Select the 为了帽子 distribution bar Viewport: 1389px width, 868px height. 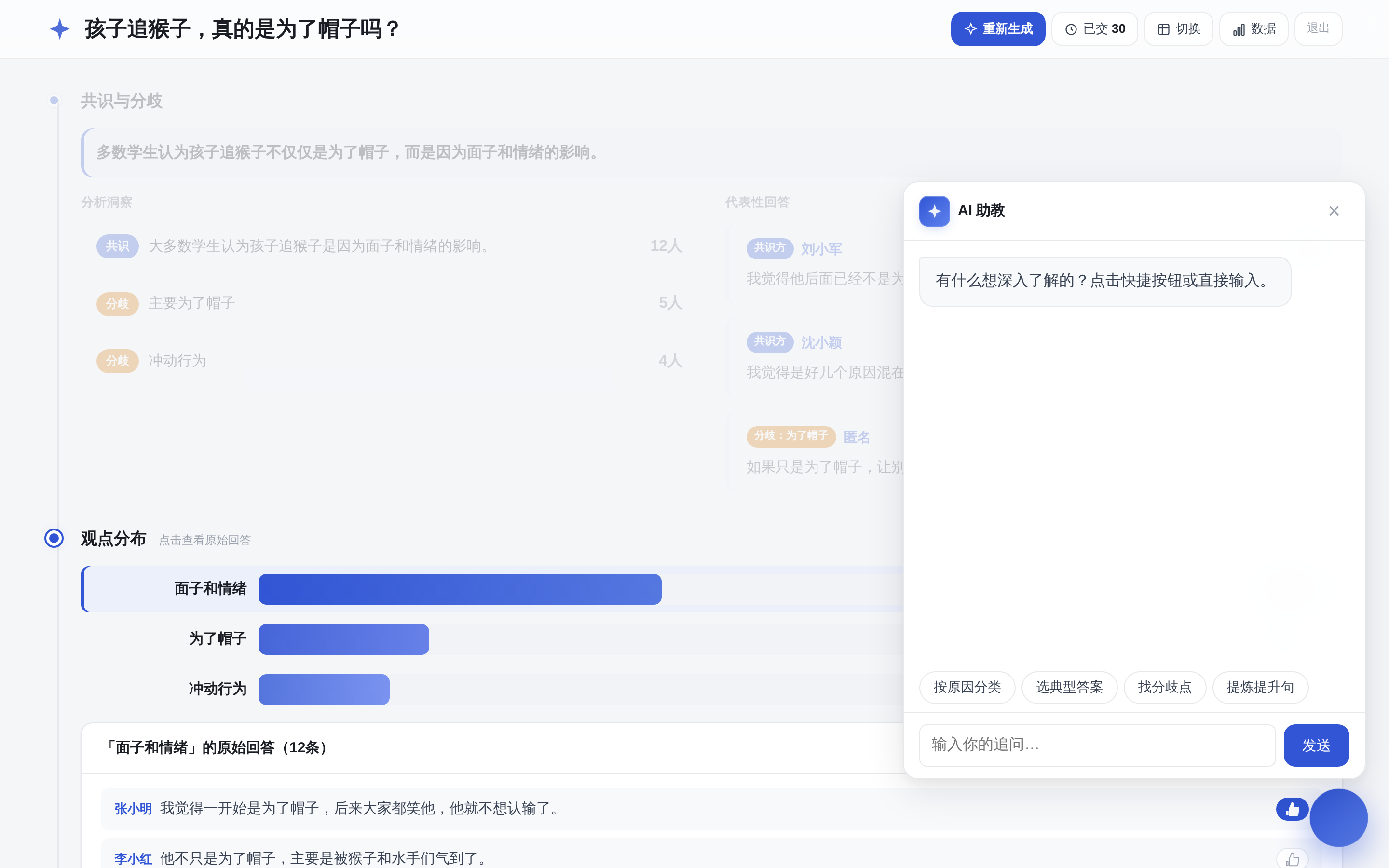(343, 639)
